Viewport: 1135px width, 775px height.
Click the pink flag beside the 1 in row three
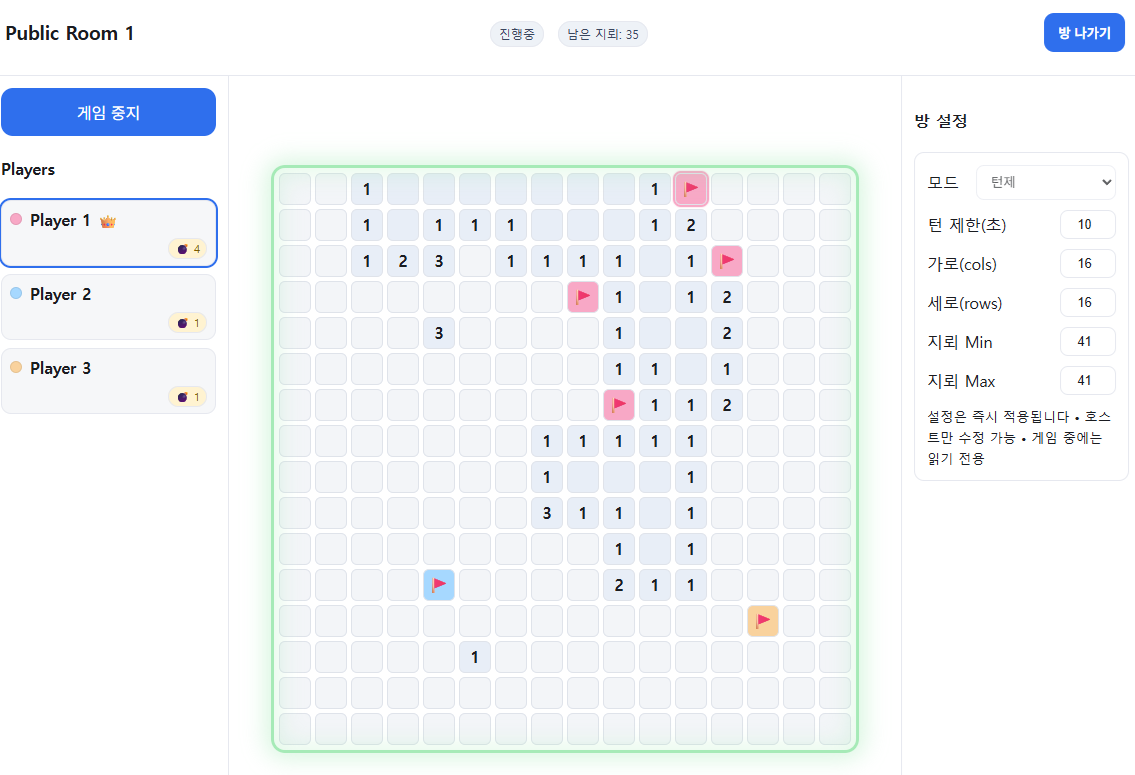pos(727,261)
